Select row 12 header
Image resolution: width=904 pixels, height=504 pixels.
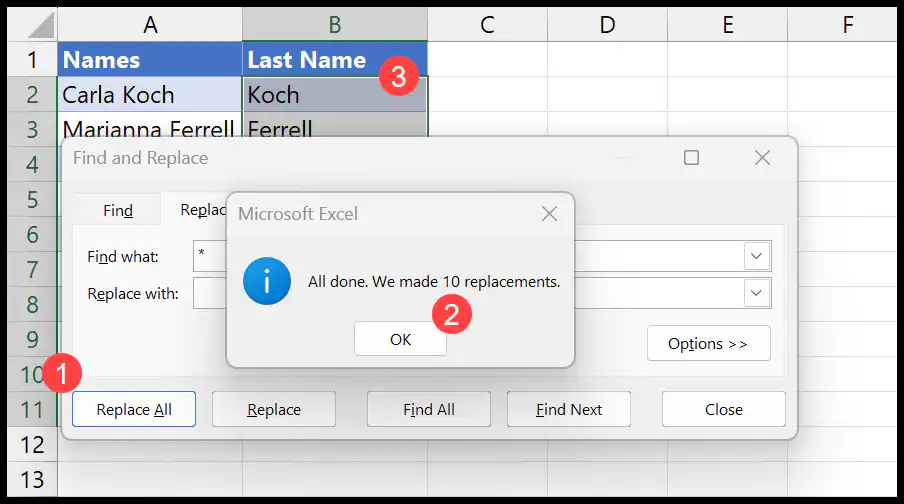32,445
